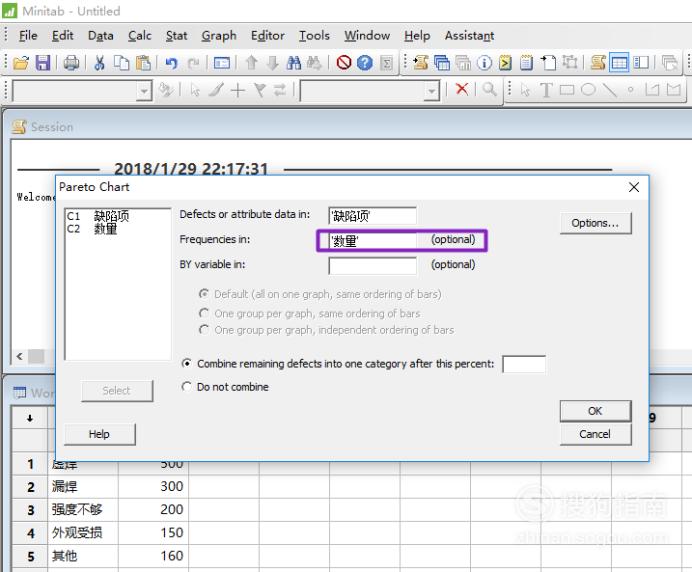Click the Edit Last Dialog icon
Image resolution: width=692 pixels, height=572 pixels.
pos(222,63)
